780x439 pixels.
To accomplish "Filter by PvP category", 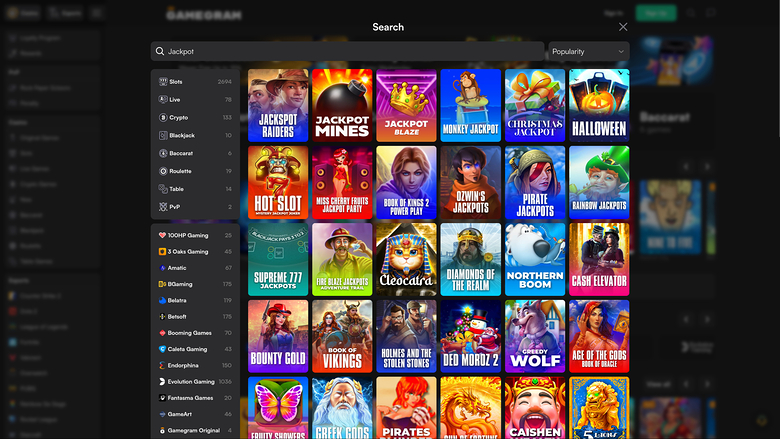I will coord(195,207).
